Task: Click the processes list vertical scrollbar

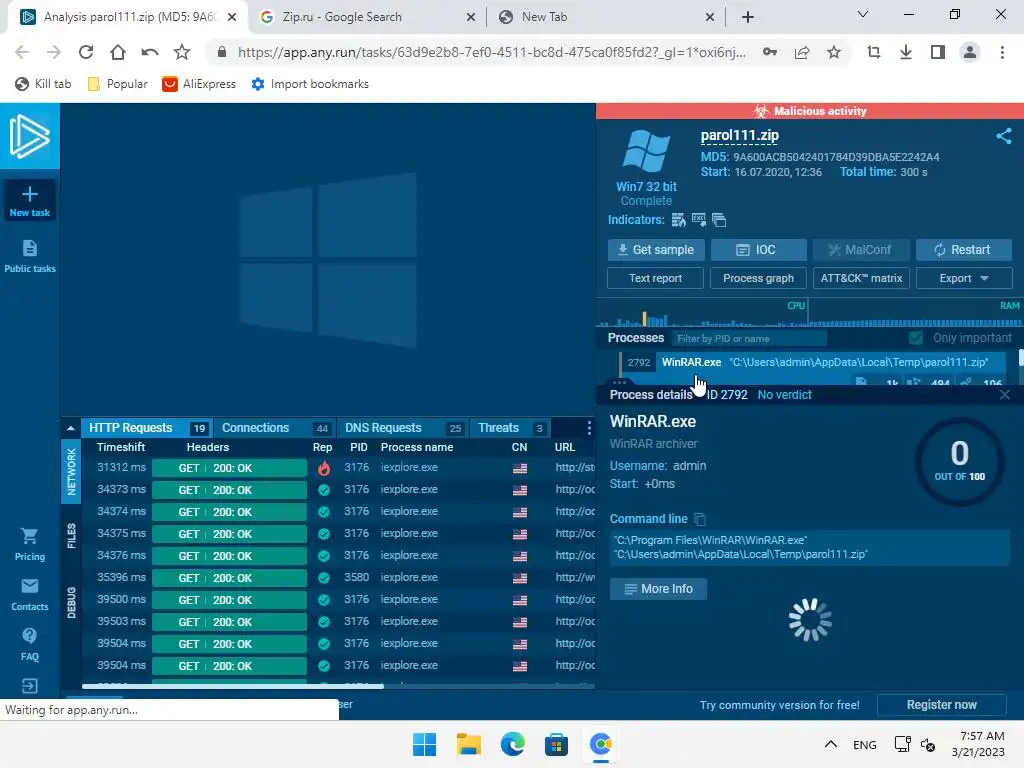Action: [1020, 359]
